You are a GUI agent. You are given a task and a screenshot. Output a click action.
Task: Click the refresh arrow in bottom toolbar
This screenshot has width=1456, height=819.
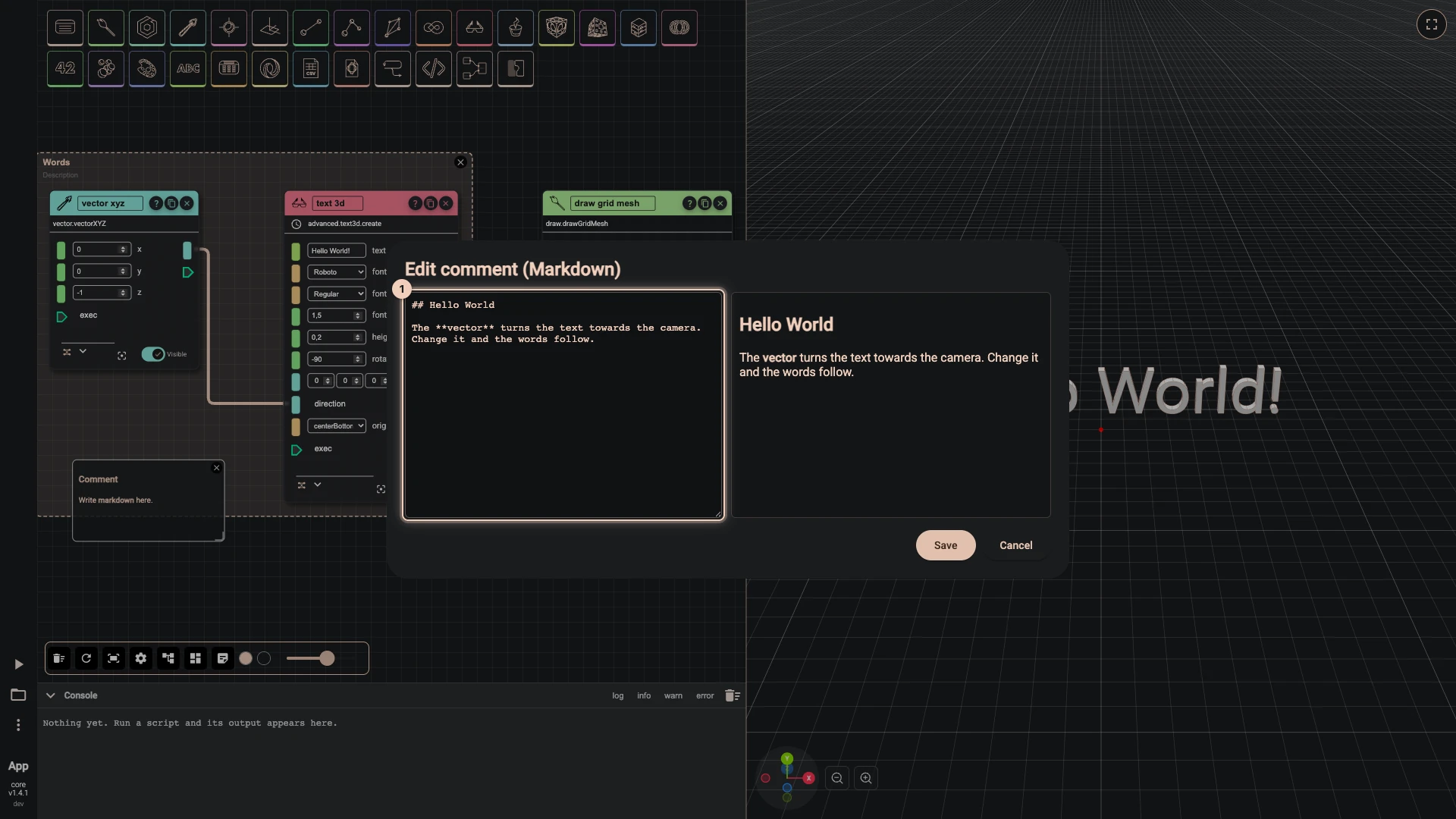pyautogui.click(x=86, y=658)
